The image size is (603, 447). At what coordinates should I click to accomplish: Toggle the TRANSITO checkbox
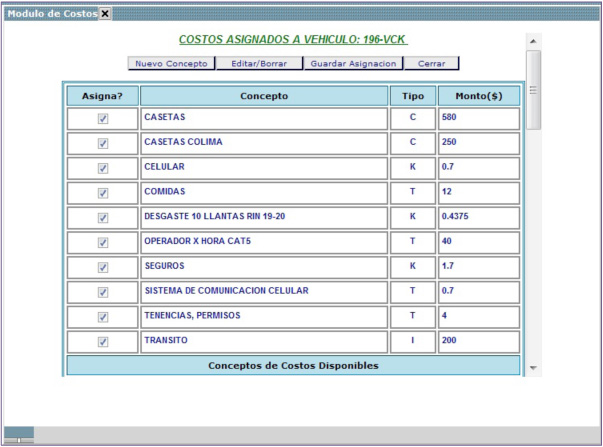(103, 342)
